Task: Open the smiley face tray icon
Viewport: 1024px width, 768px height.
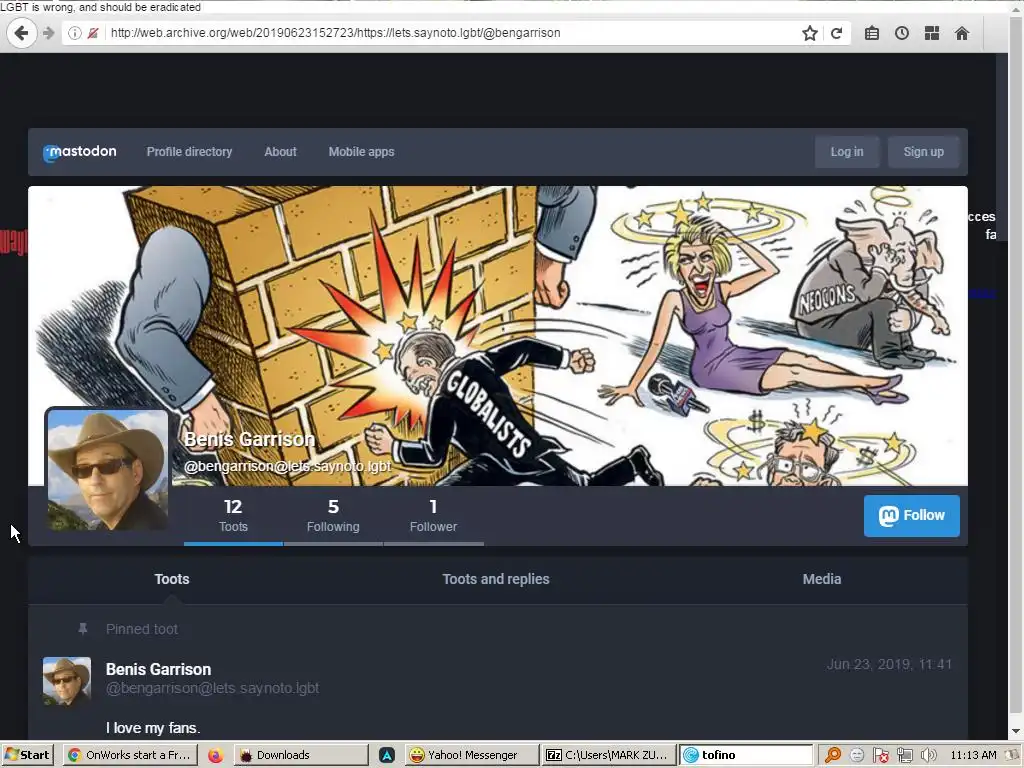Action: coord(857,756)
